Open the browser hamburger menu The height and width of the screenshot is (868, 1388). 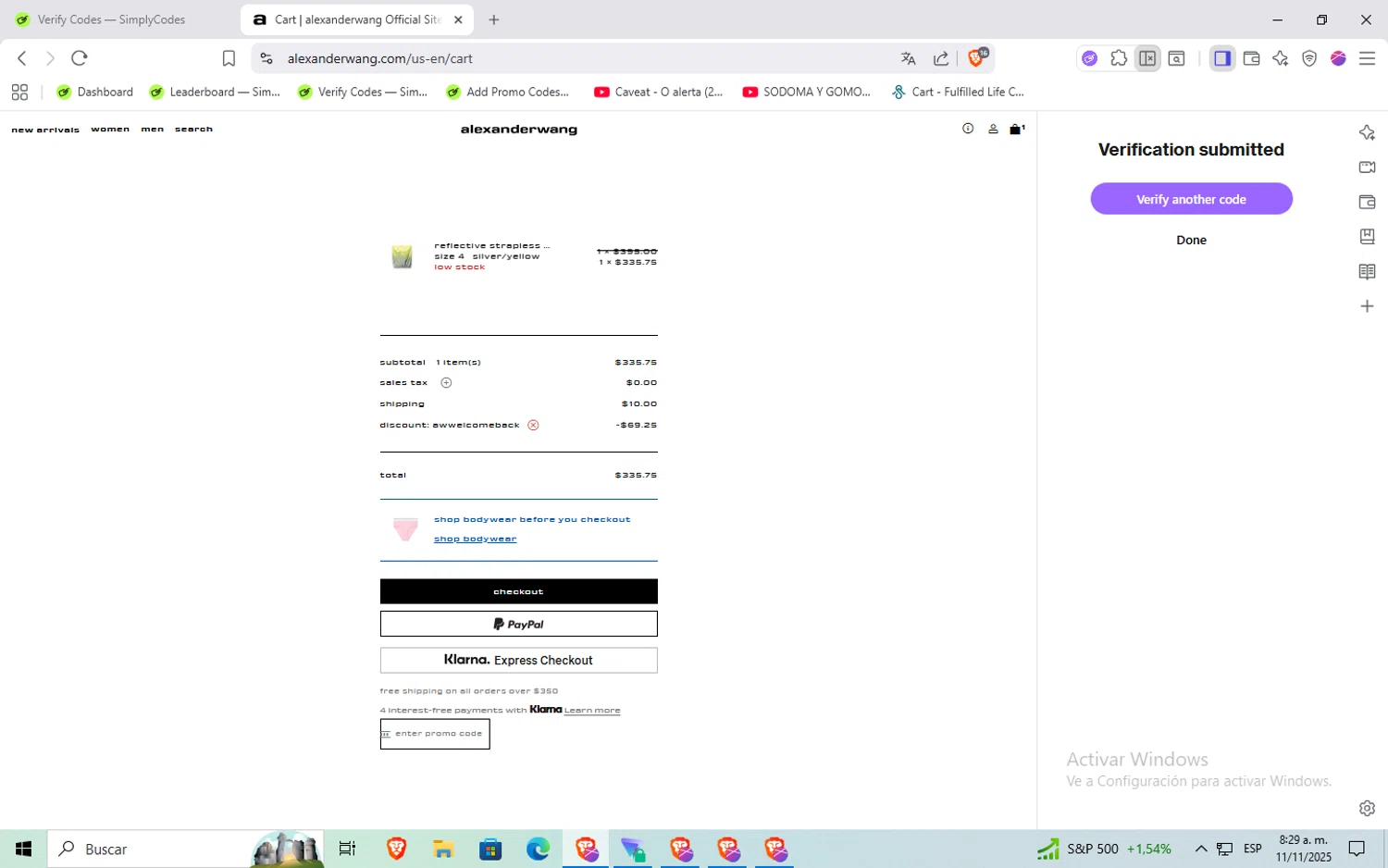coord(1367,58)
